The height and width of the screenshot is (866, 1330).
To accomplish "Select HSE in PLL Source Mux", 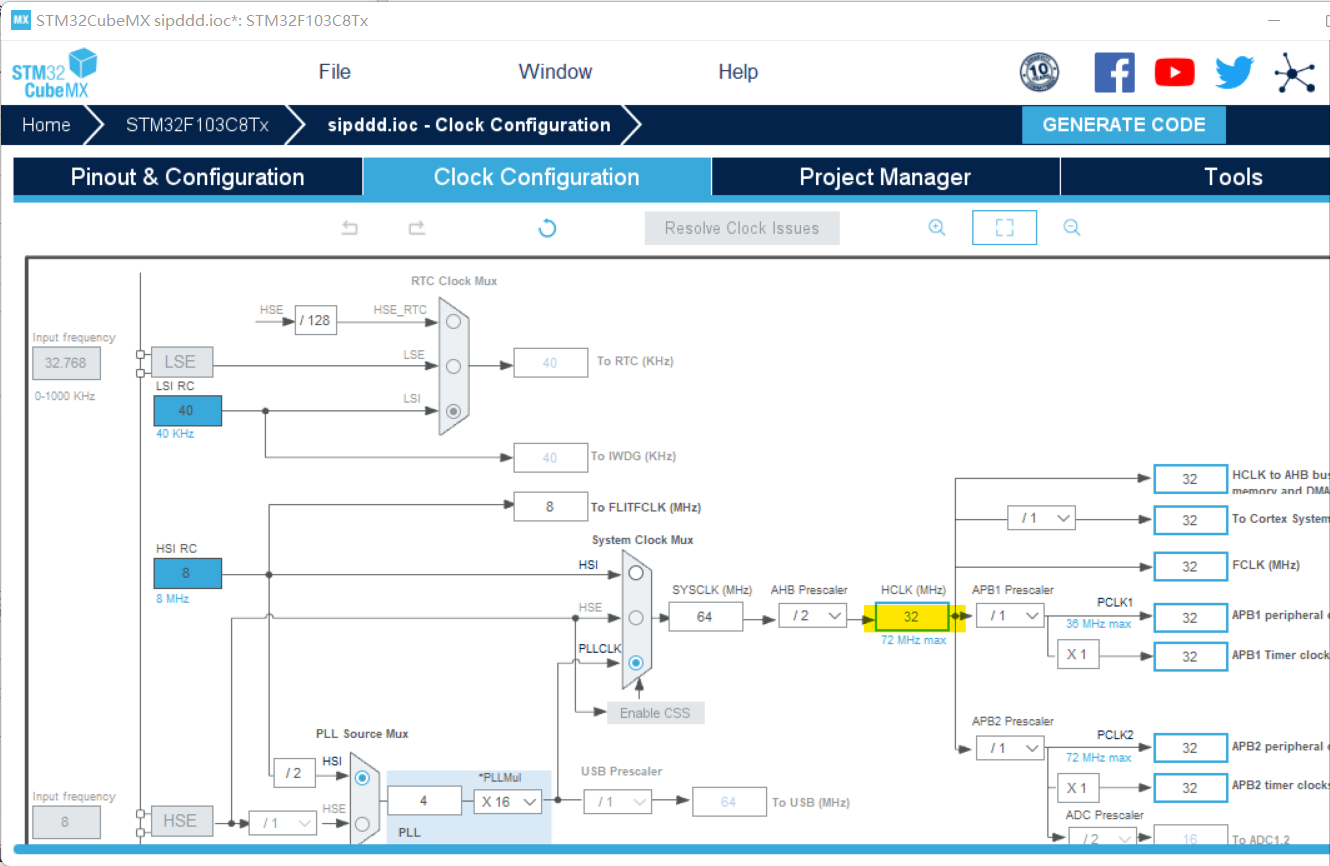I will pos(362,824).
